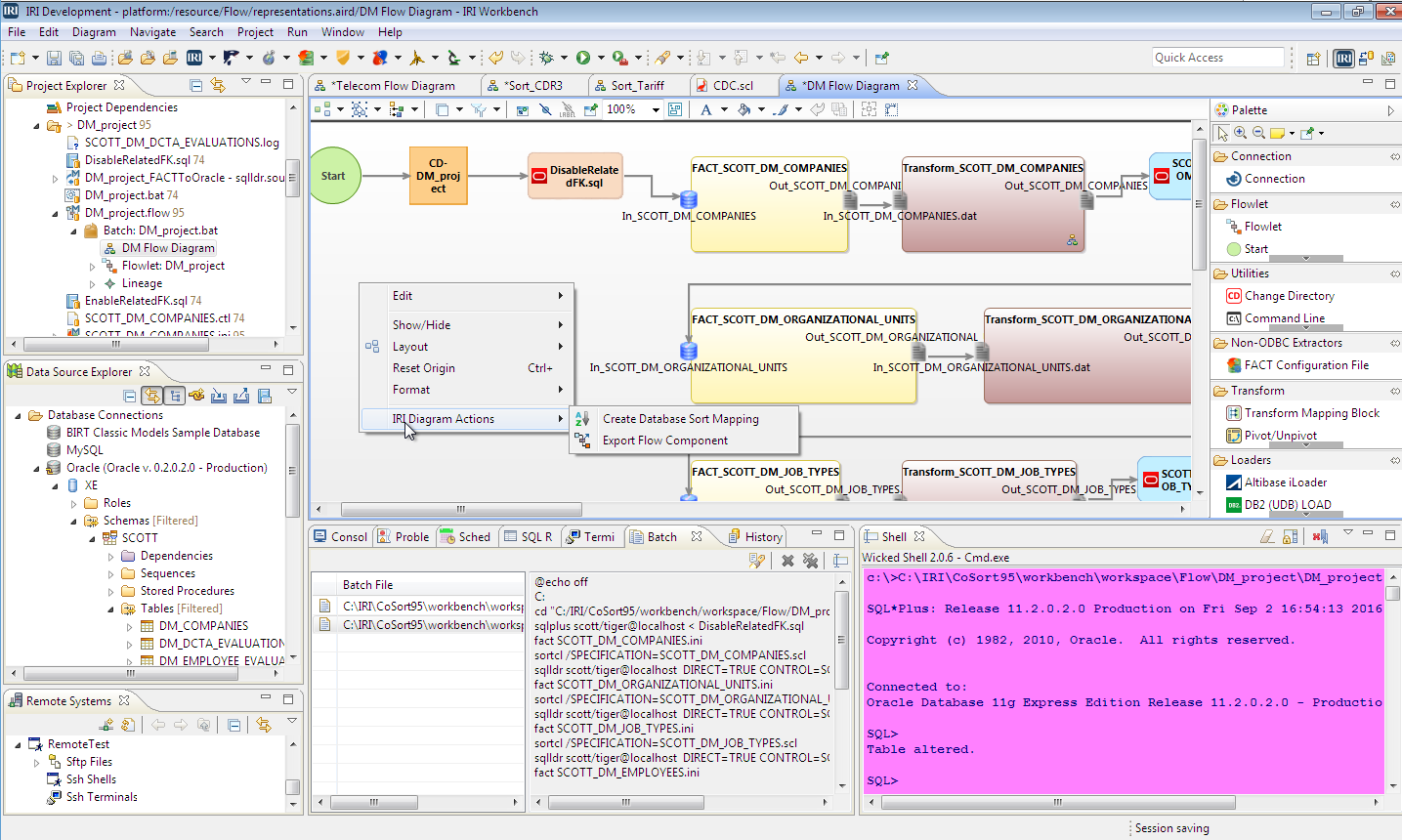Click the import icon in Data Source Explorer

[219, 396]
